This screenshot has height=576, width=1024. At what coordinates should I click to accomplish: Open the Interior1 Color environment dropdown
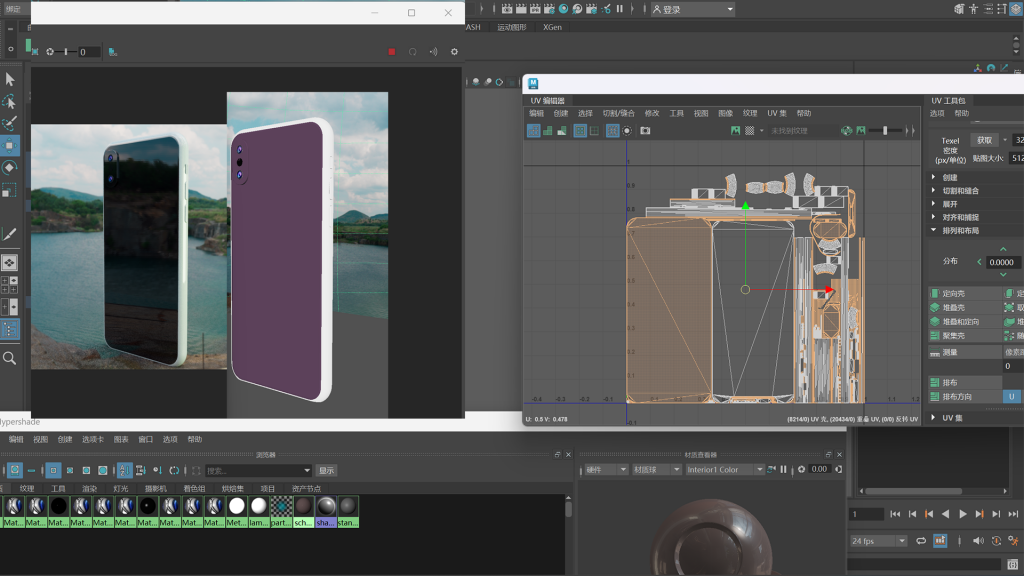pyautogui.click(x=724, y=470)
